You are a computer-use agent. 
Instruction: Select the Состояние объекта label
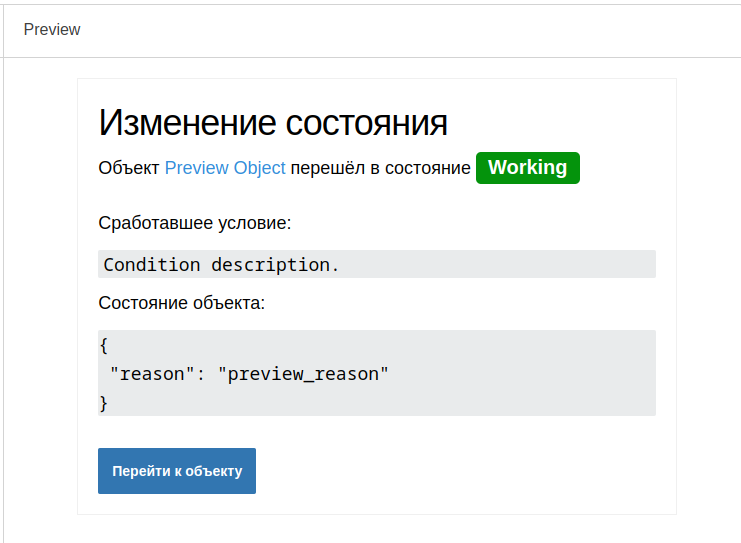[181, 302]
